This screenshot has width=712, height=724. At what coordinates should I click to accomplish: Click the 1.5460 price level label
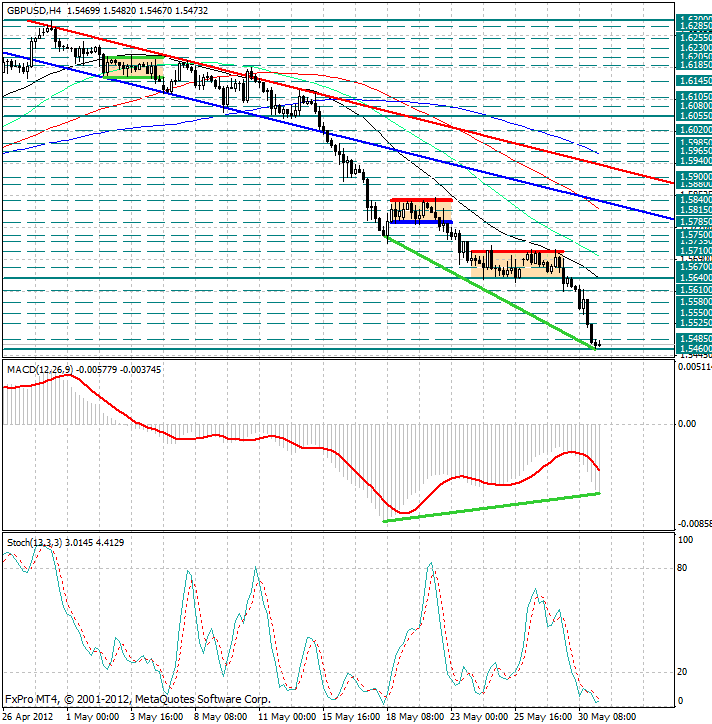694,349
